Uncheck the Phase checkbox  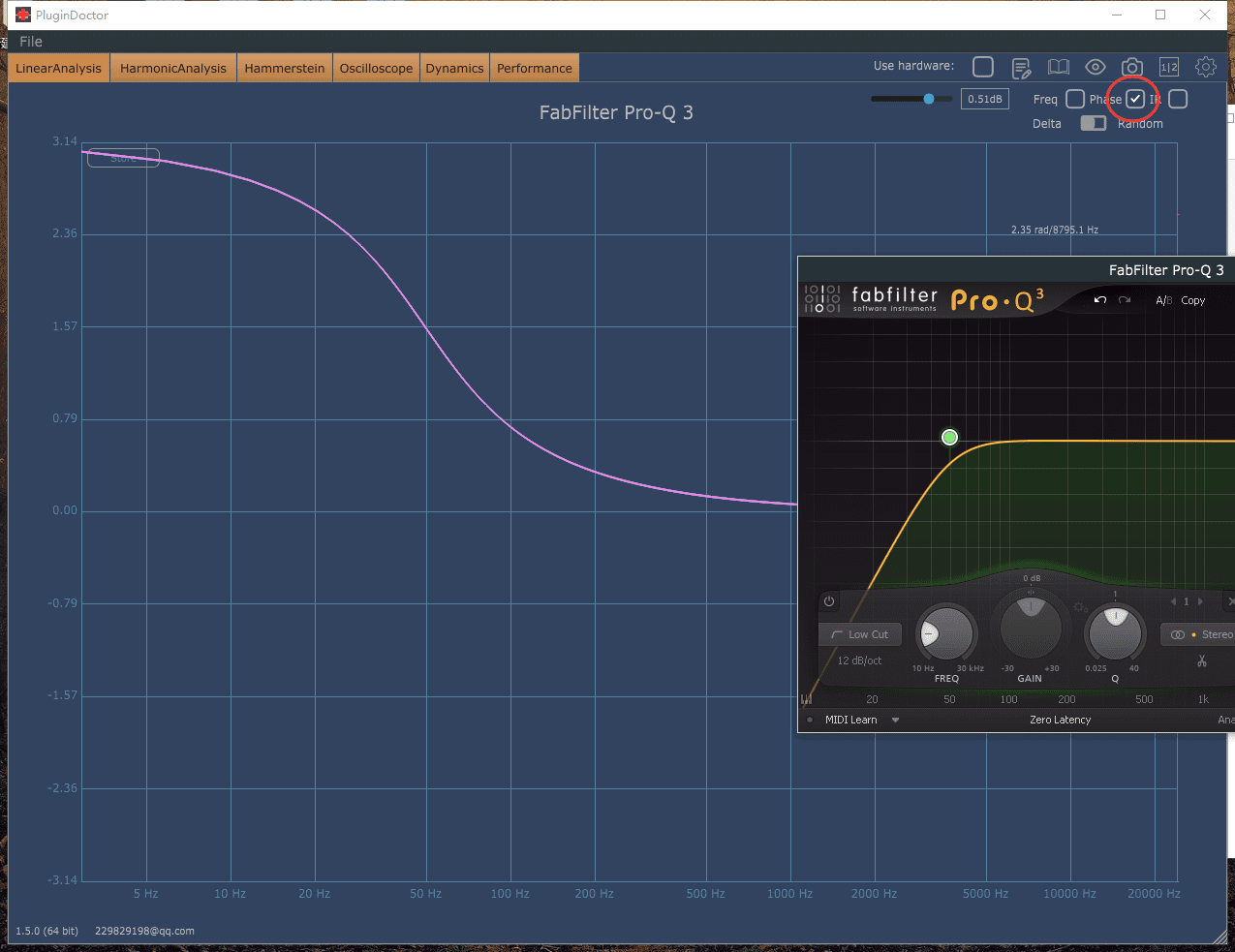[1135, 99]
